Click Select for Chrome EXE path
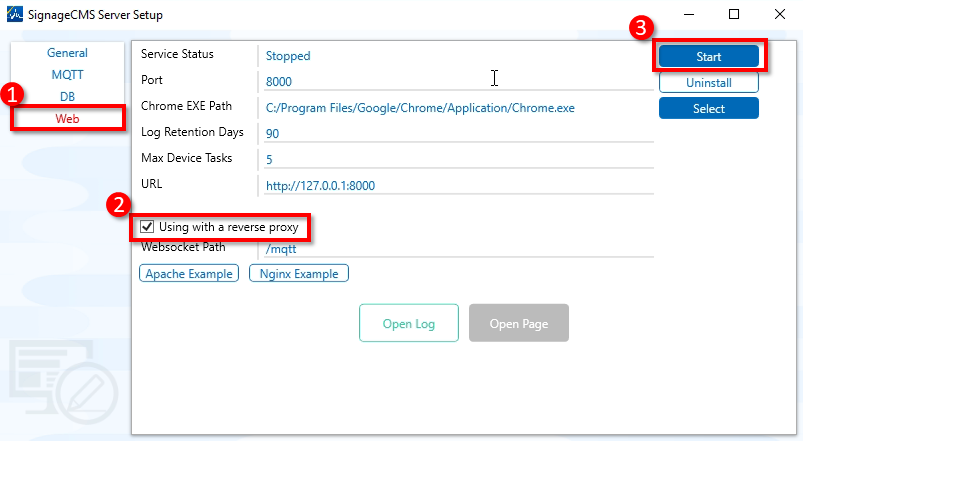 tap(708, 108)
